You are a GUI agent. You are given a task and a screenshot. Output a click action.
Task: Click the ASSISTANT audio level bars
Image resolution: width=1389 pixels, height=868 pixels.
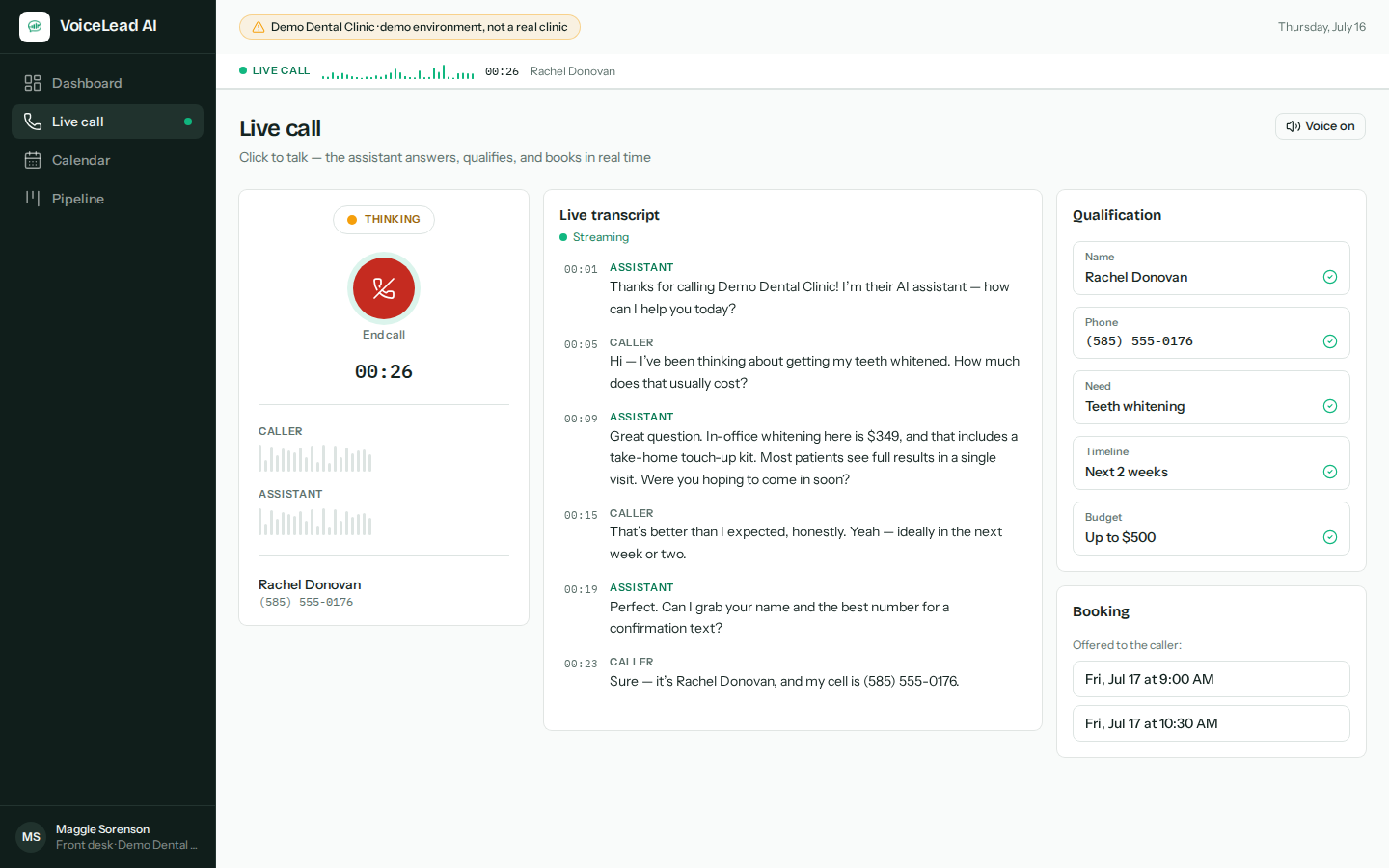point(314,522)
